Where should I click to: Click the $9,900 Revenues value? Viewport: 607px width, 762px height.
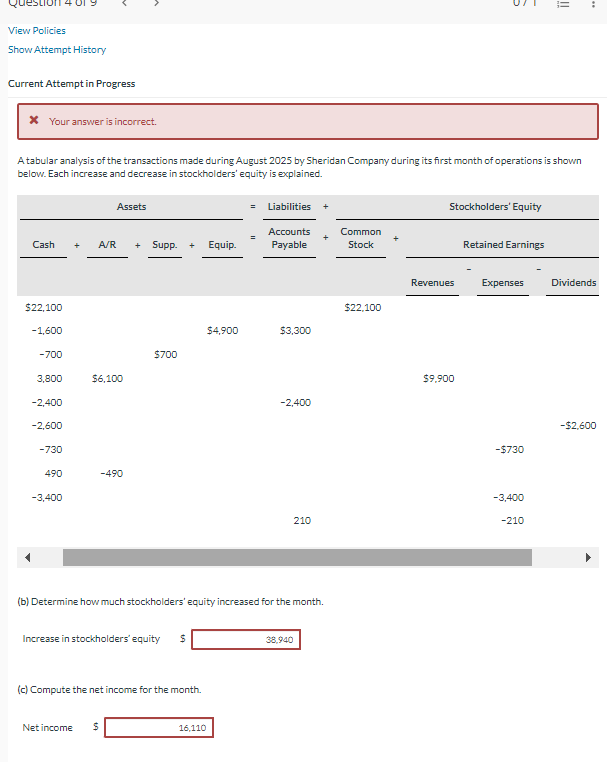439,379
